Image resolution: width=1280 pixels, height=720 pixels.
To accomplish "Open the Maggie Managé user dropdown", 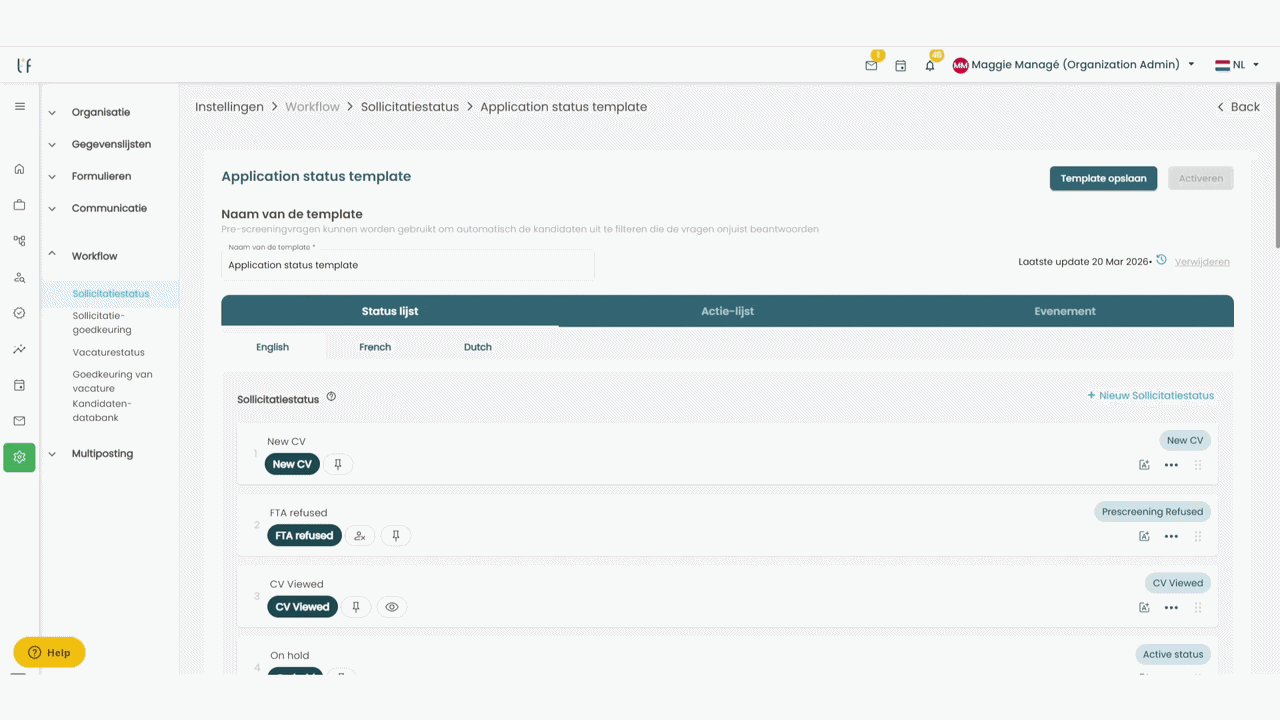I will click(x=1074, y=65).
